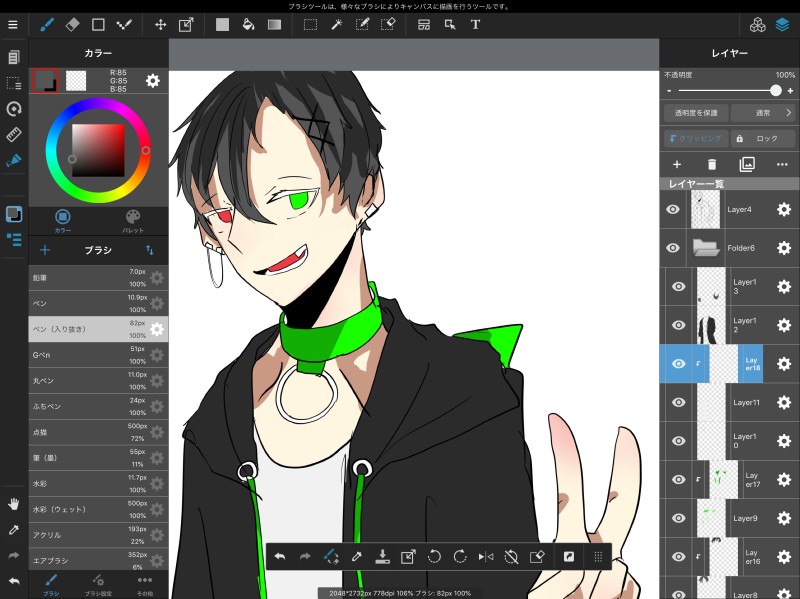Click flip horizontal icon in bottom toolbar
Image resolution: width=800 pixels, height=599 pixels.
tap(486, 556)
